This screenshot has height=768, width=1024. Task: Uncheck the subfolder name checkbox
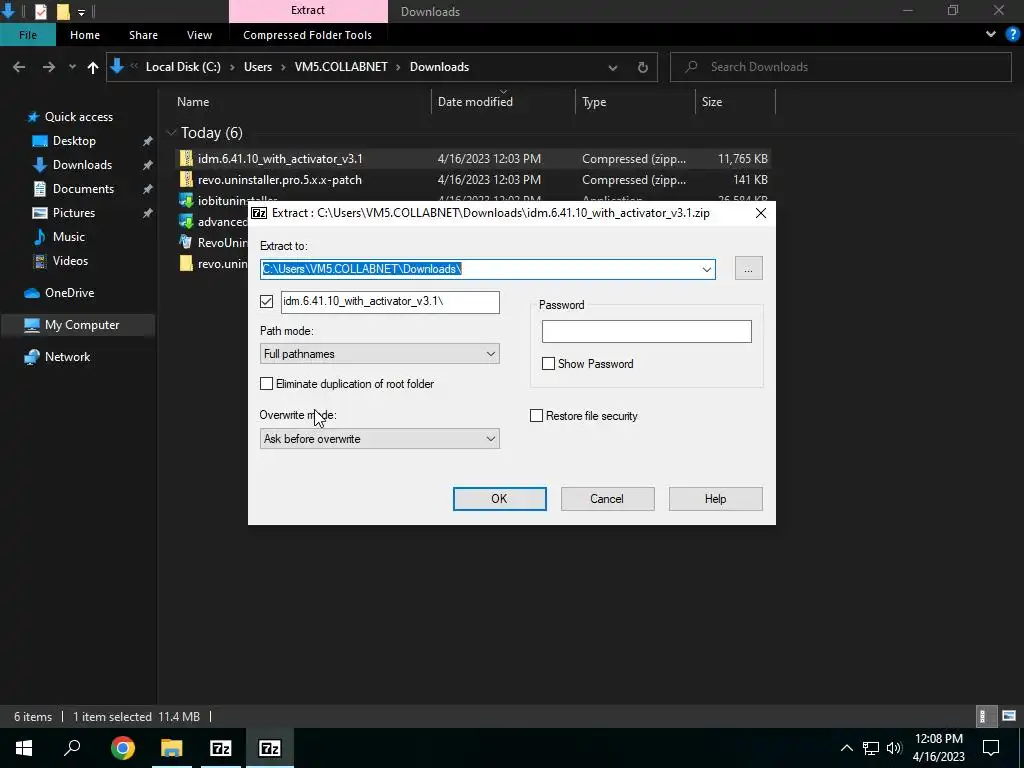(x=266, y=302)
